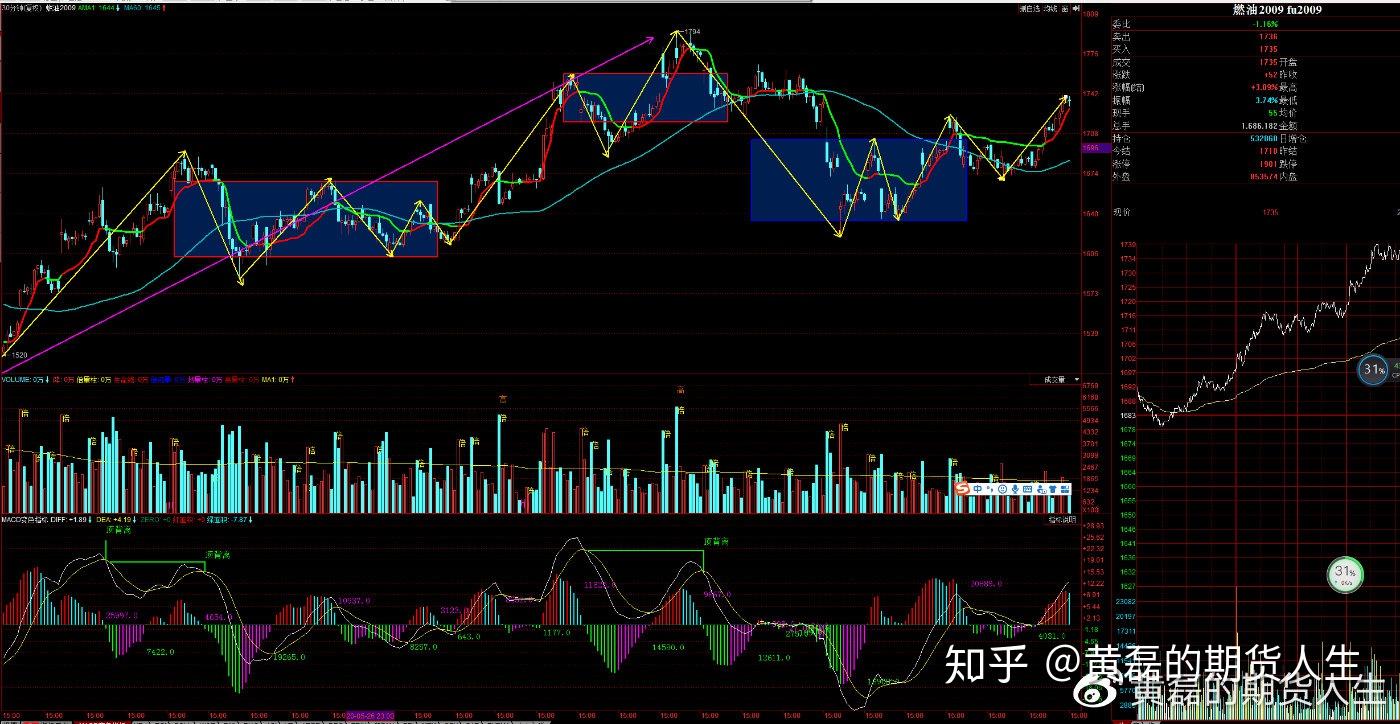Open the emoji panel on Sogou toolbar
The width and height of the screenshot is (1400, 724).
[x=1002, y=489]
